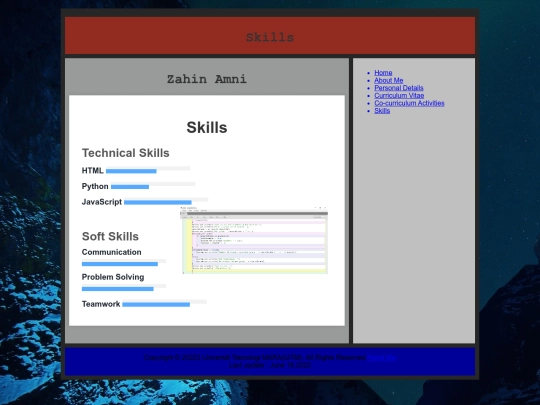Click the 'Problem Solving' skill label
The width and height of the screenshot is (540, 405).
click(x=113, y=277)
